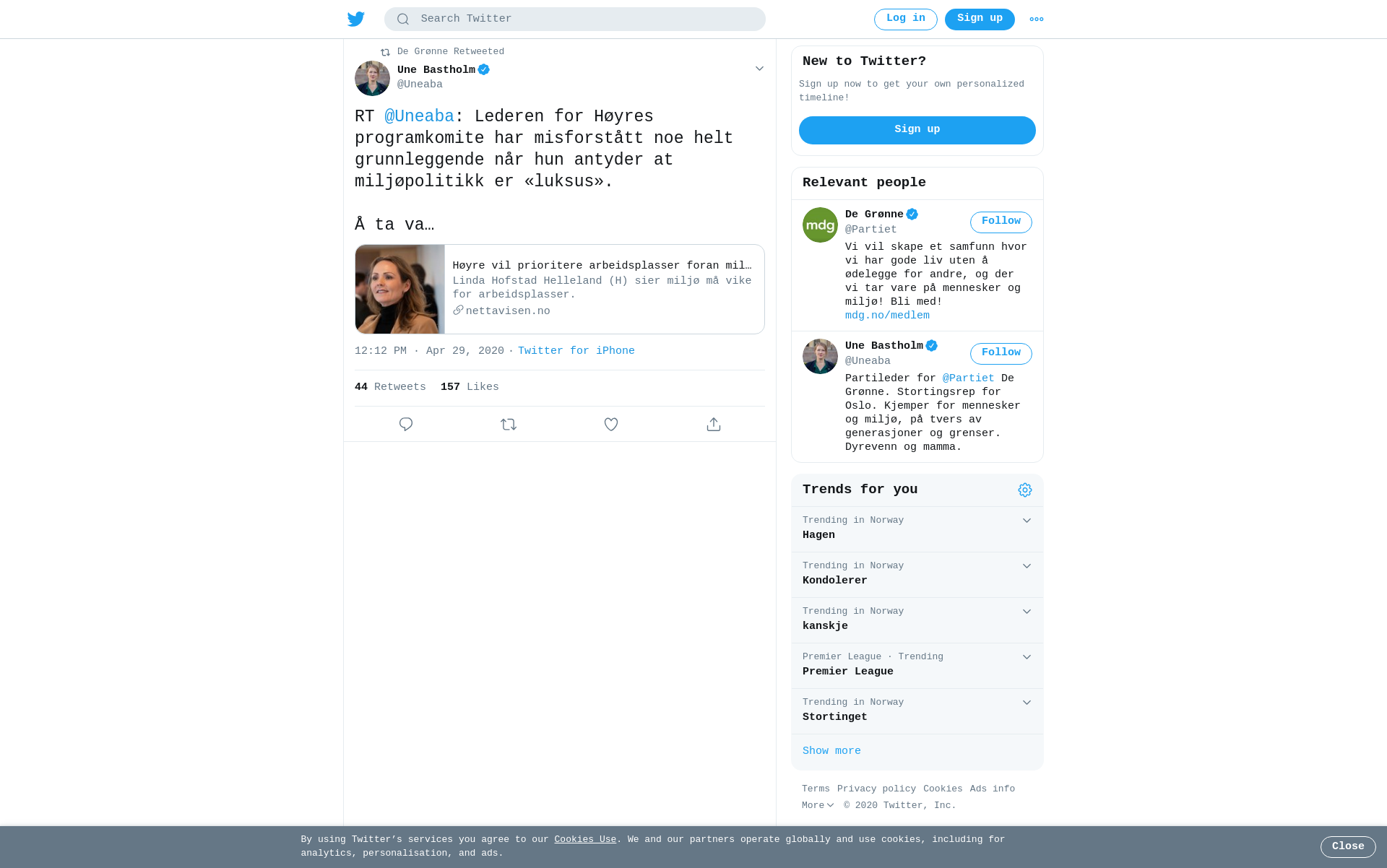
Task: Expand the tweet options chevron
Action: click(759, 69)
